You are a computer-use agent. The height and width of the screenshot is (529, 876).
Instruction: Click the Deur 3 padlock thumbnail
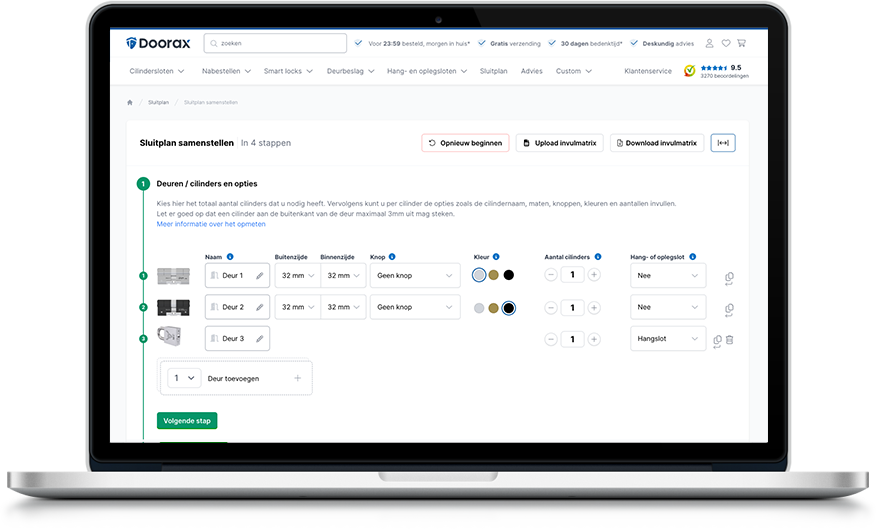click(169, 336)
